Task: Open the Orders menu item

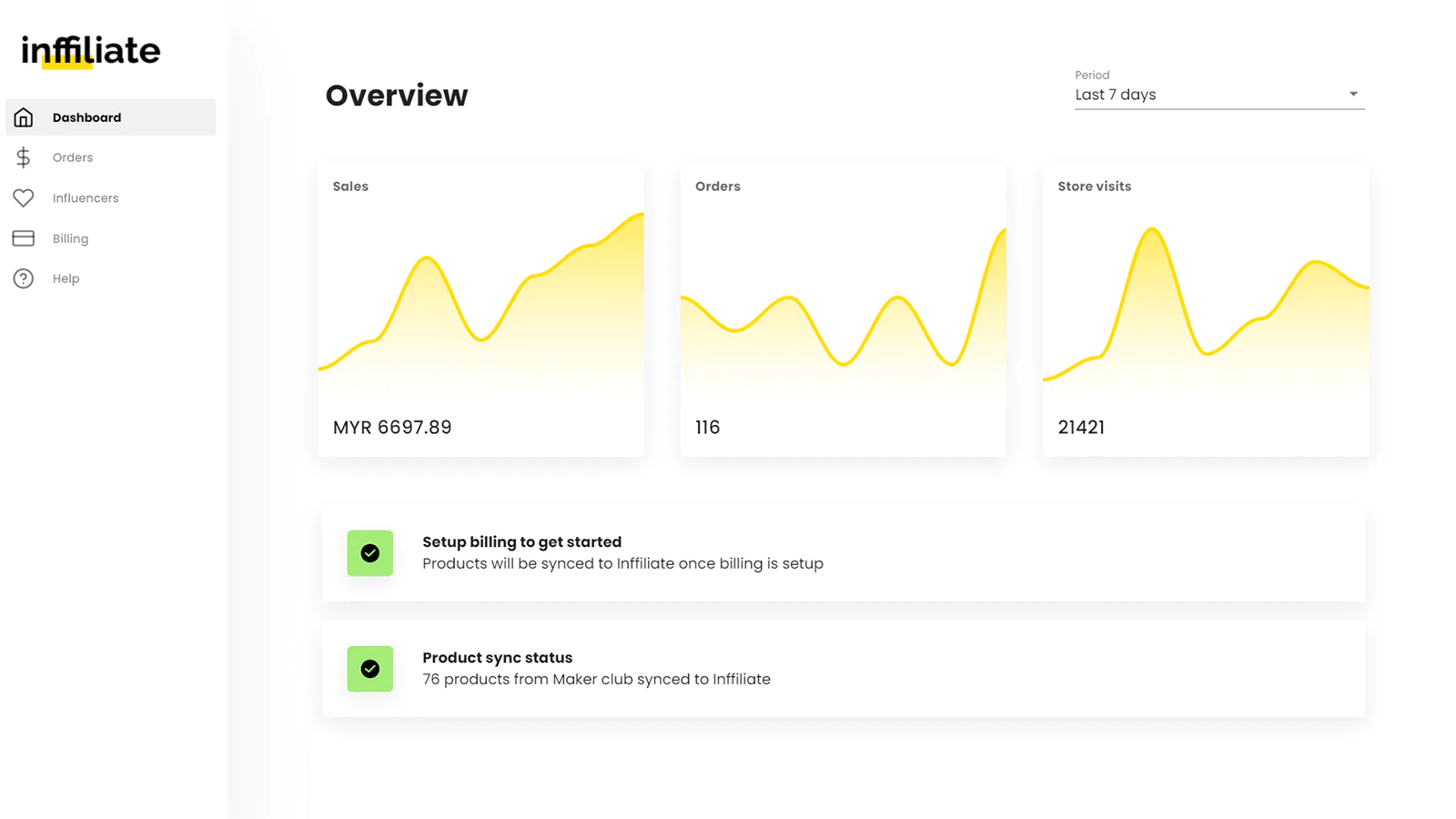Action: [x=111, y=157]
